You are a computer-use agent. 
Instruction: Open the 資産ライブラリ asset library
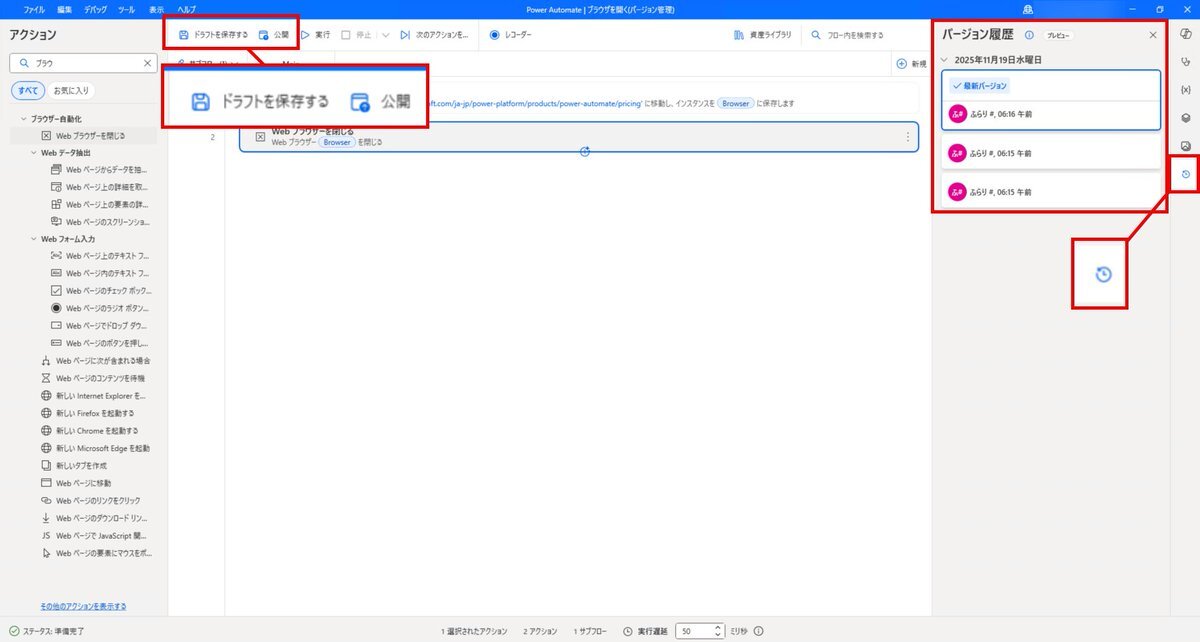coord(763,35)
